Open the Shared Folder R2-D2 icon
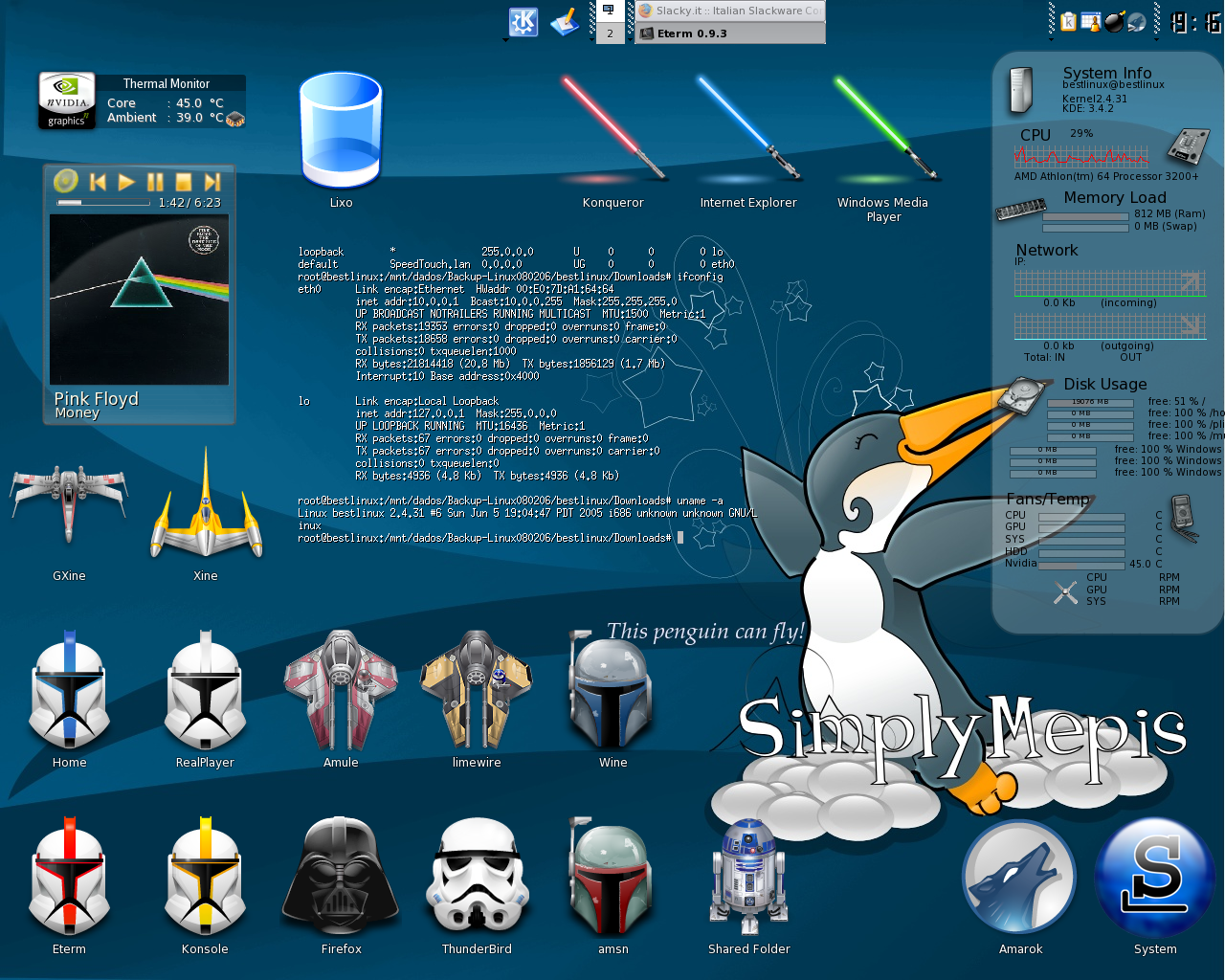1225x980 pixels. [x=748, y=876]
